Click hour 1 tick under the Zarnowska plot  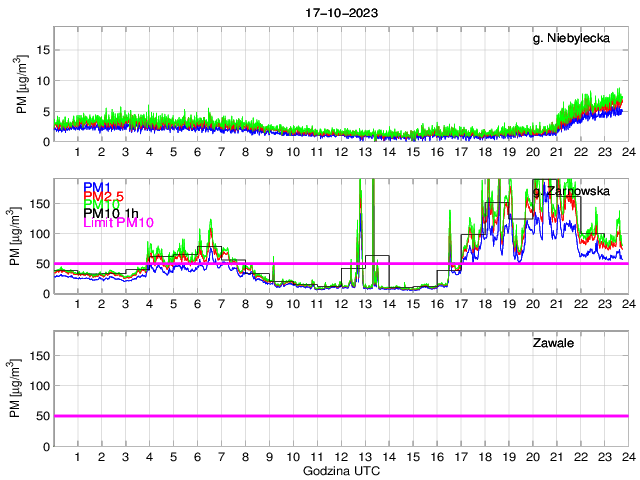(x=77, y=304)
